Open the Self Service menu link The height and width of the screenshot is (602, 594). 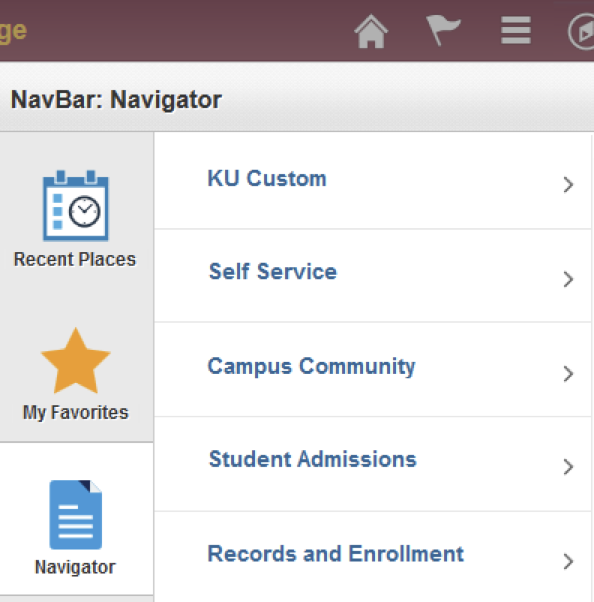(273, 272)
